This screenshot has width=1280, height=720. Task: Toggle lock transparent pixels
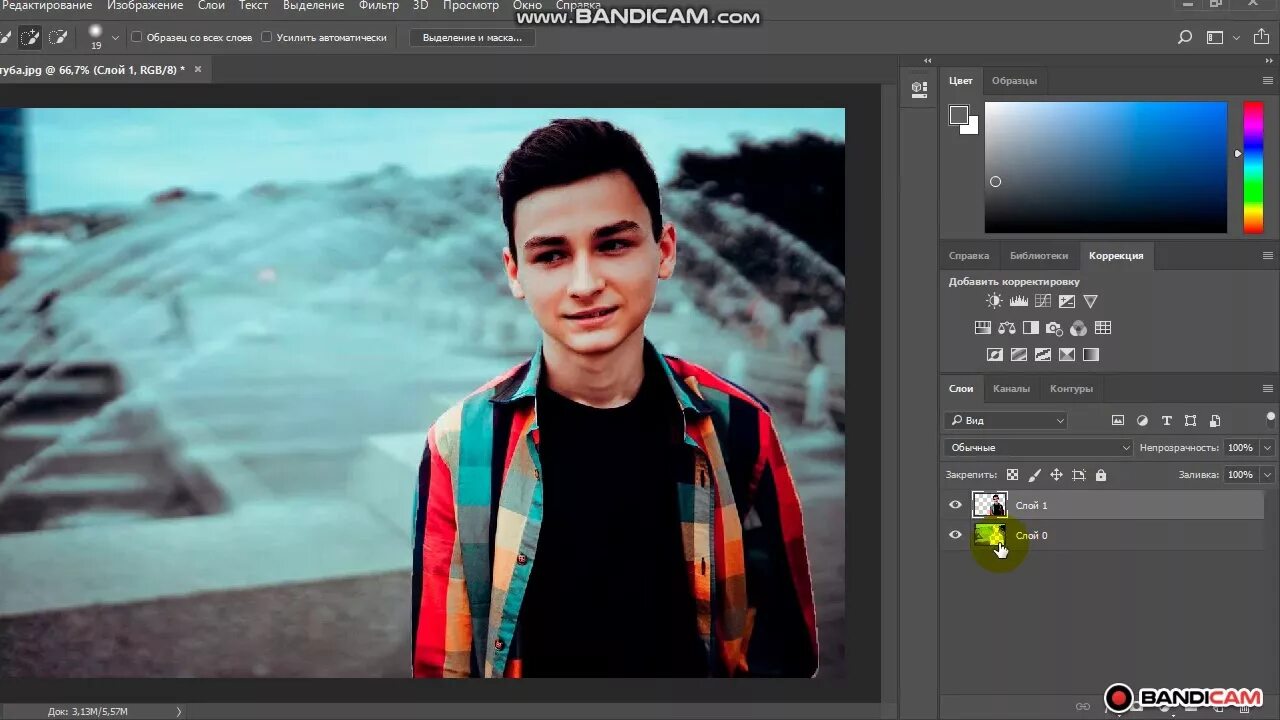1012,475
